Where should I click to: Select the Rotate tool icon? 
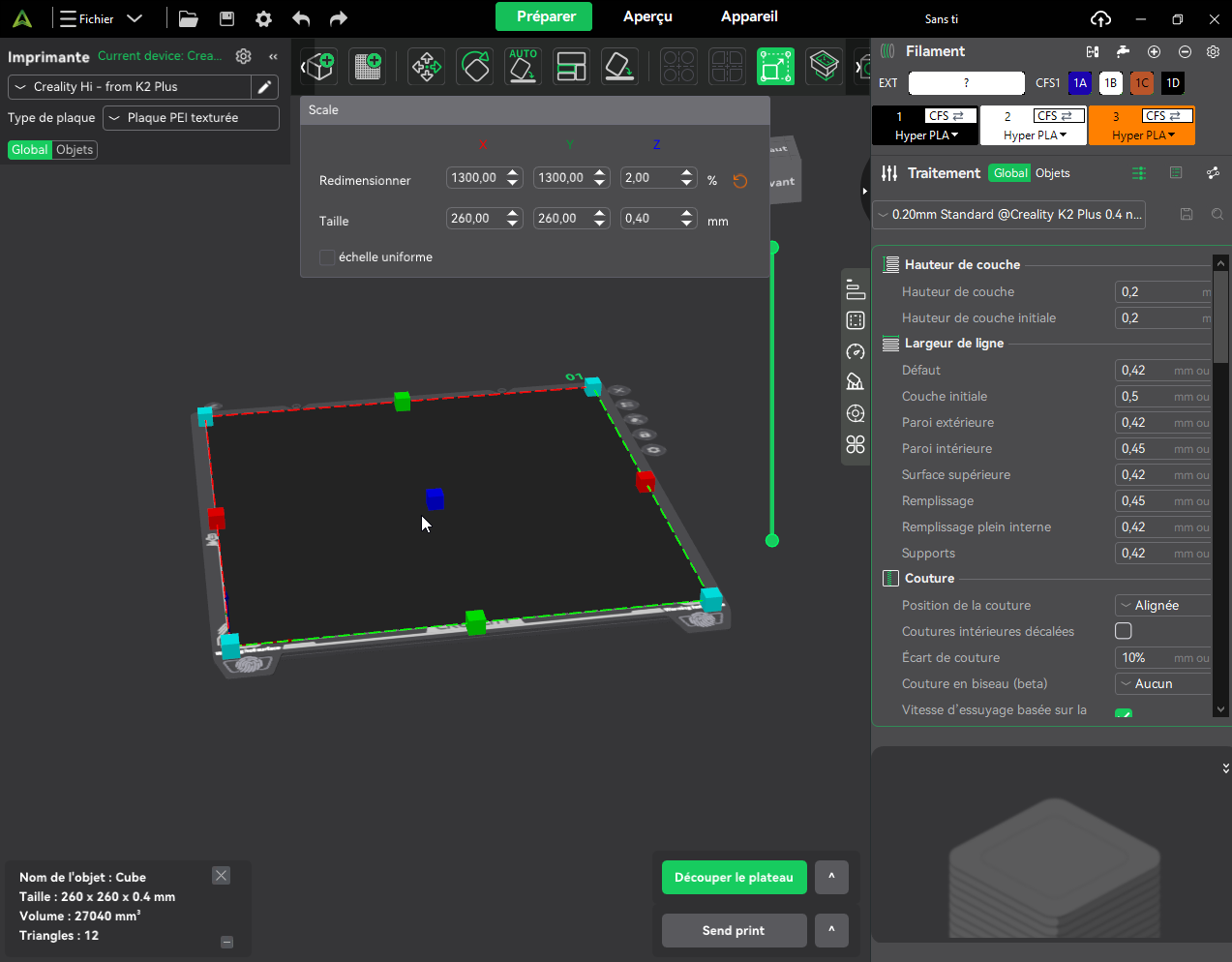pos(475,66)
